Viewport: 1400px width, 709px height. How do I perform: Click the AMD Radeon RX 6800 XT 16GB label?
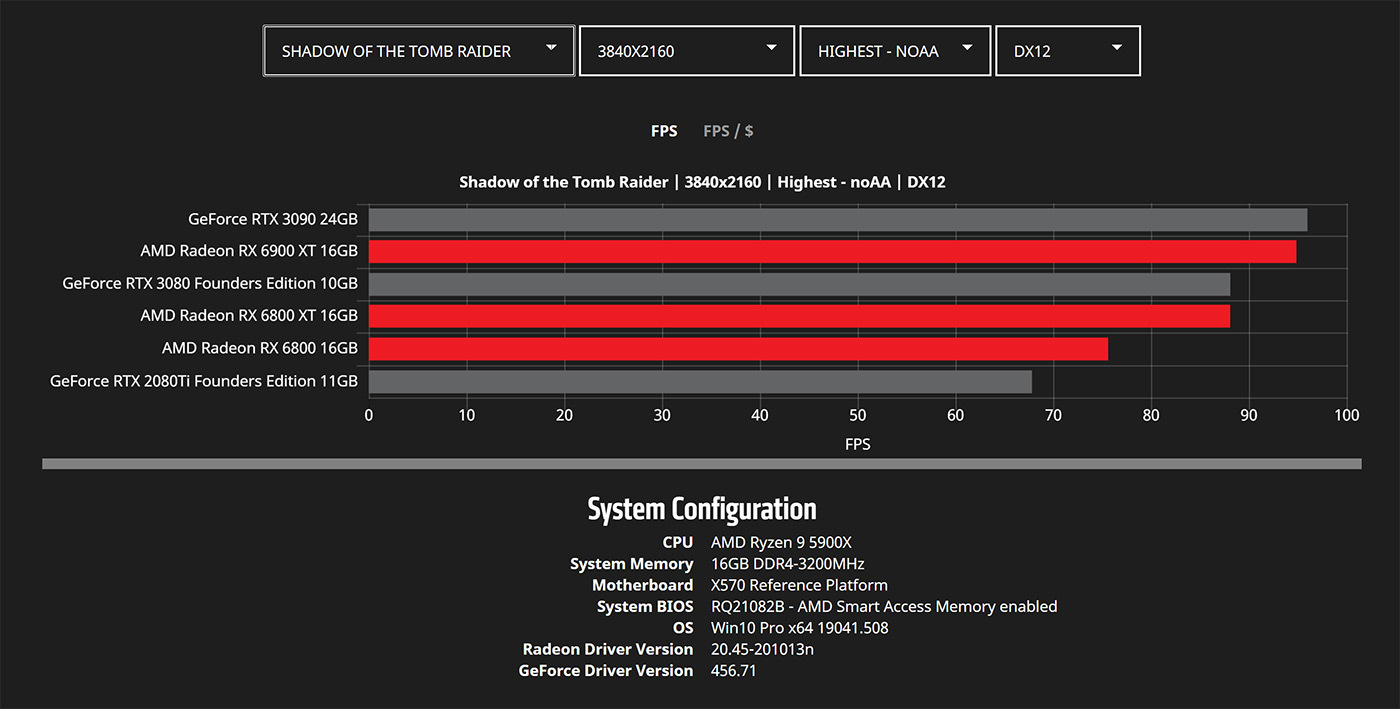[x=249, y=316]
